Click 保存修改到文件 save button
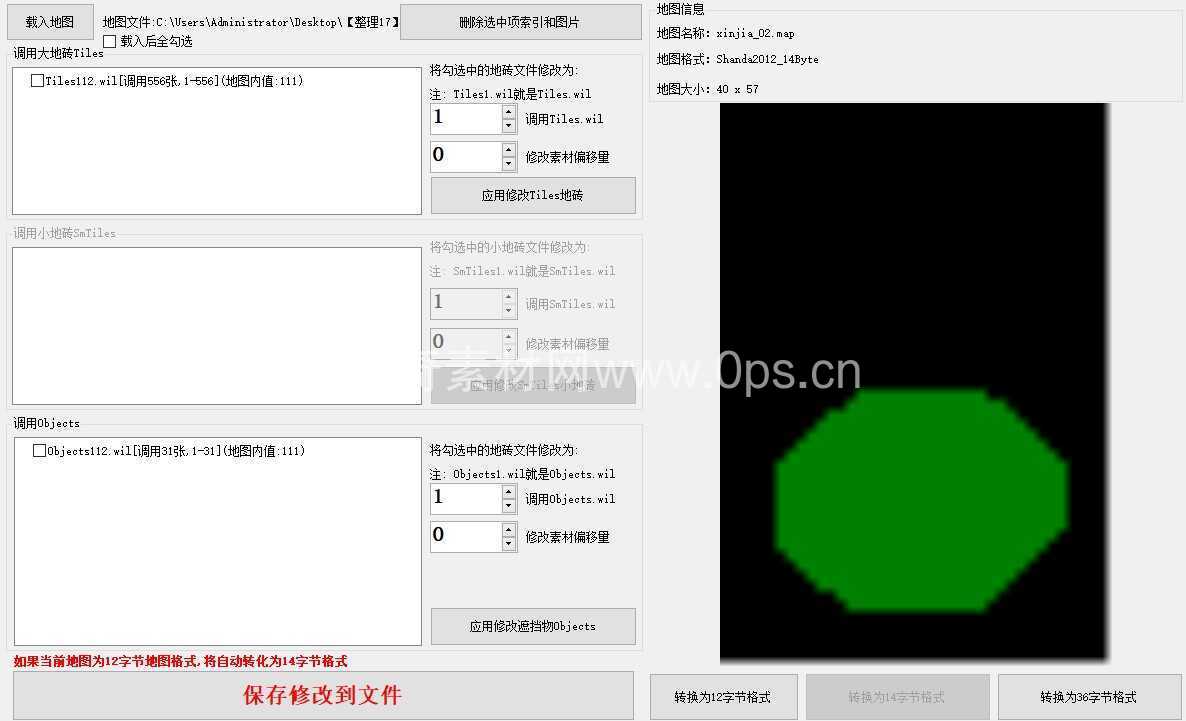Screen dimensions: 1186x721 (323, 696)
